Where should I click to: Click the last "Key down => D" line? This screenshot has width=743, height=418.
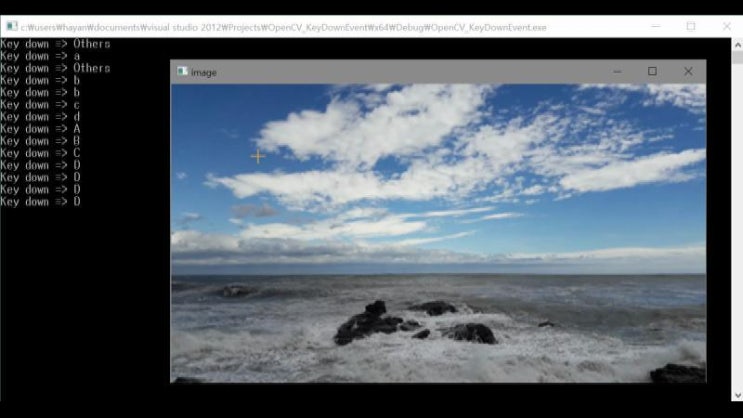pyautogui.click(x=40, y=202)
